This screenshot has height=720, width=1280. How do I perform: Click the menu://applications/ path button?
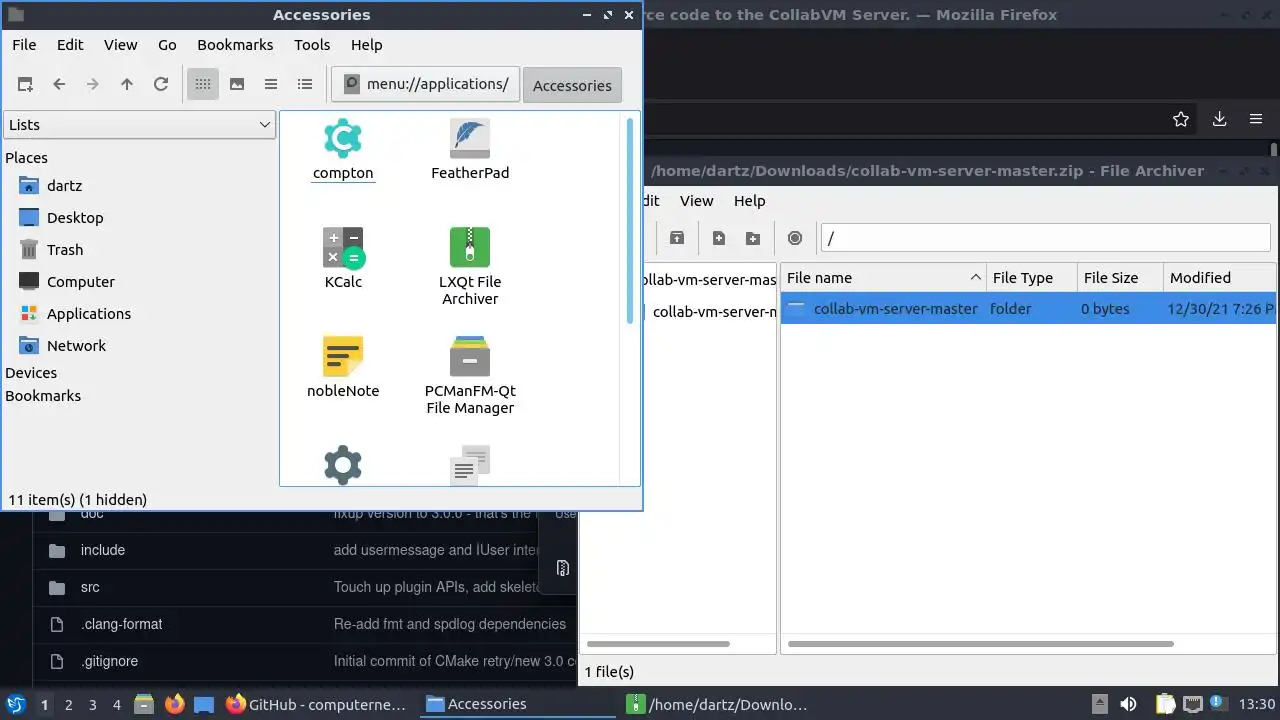(426, 84)
